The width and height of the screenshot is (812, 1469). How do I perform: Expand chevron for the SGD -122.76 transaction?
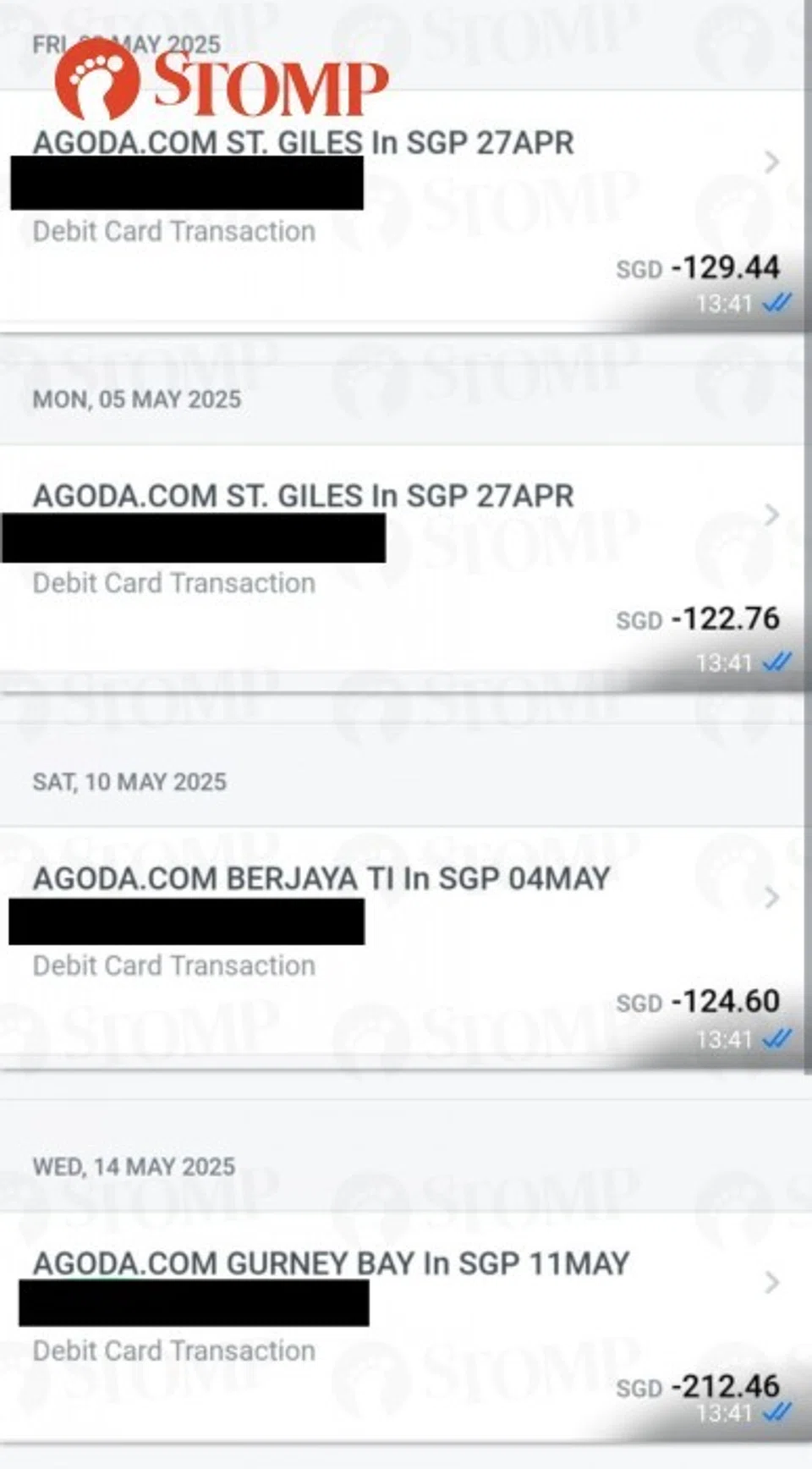click(771, 514)
